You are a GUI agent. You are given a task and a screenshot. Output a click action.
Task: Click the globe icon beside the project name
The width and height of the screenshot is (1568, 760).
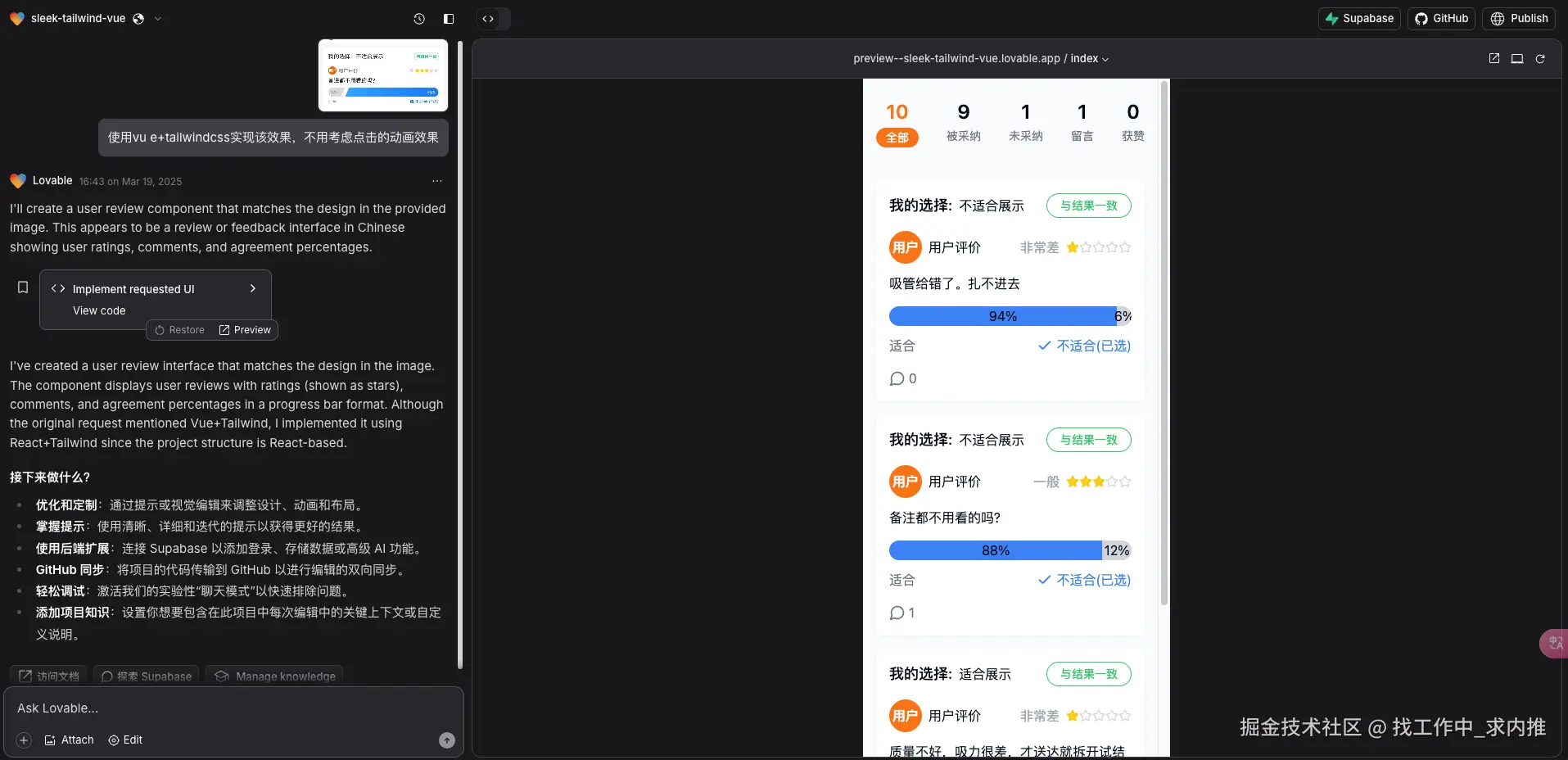point(138,19)
